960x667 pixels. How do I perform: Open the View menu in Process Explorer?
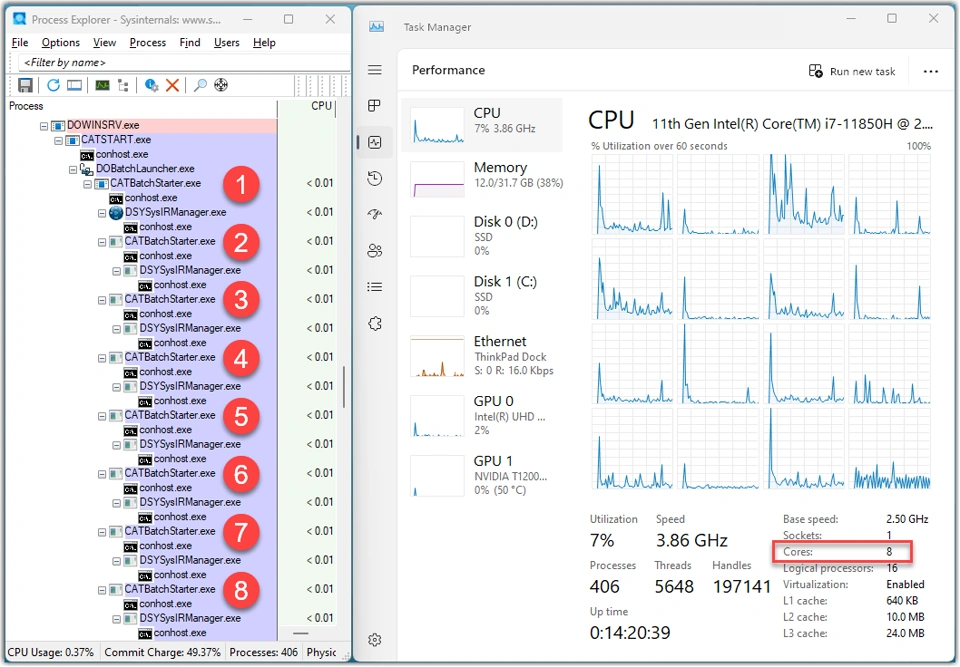(105, 42)
